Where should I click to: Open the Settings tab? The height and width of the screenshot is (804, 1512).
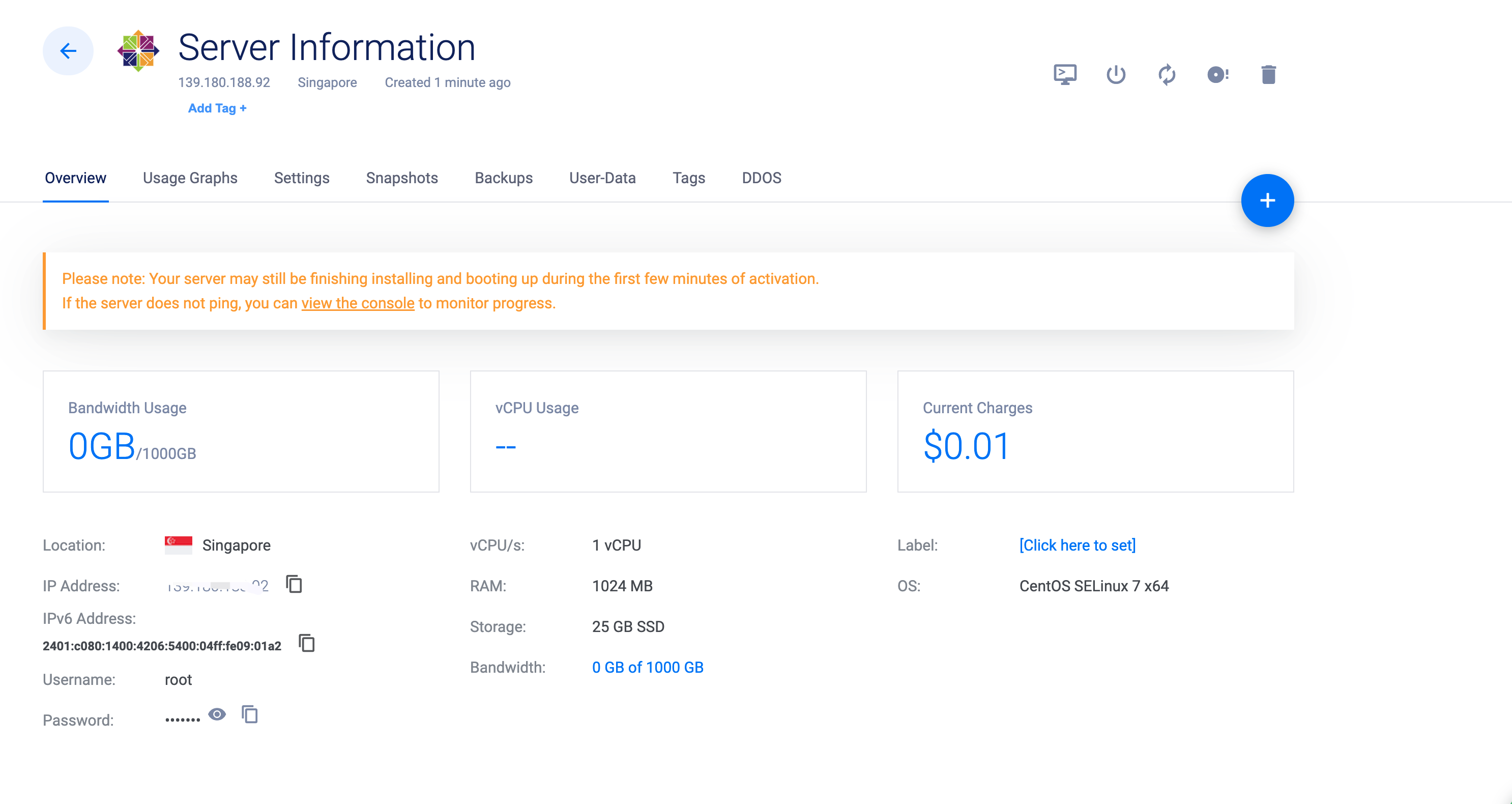pos(302,178)
